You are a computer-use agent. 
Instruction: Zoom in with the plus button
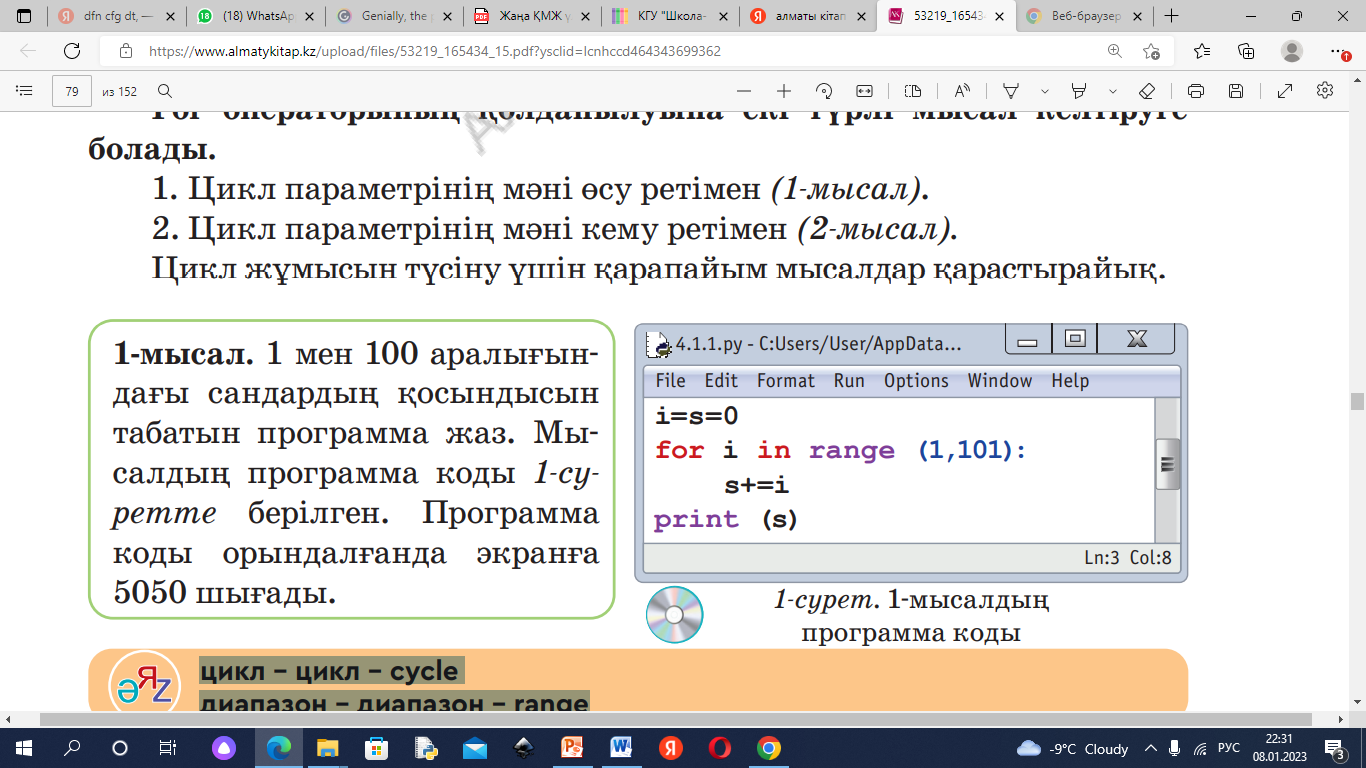pyautogui.click(x=784, y=91)
